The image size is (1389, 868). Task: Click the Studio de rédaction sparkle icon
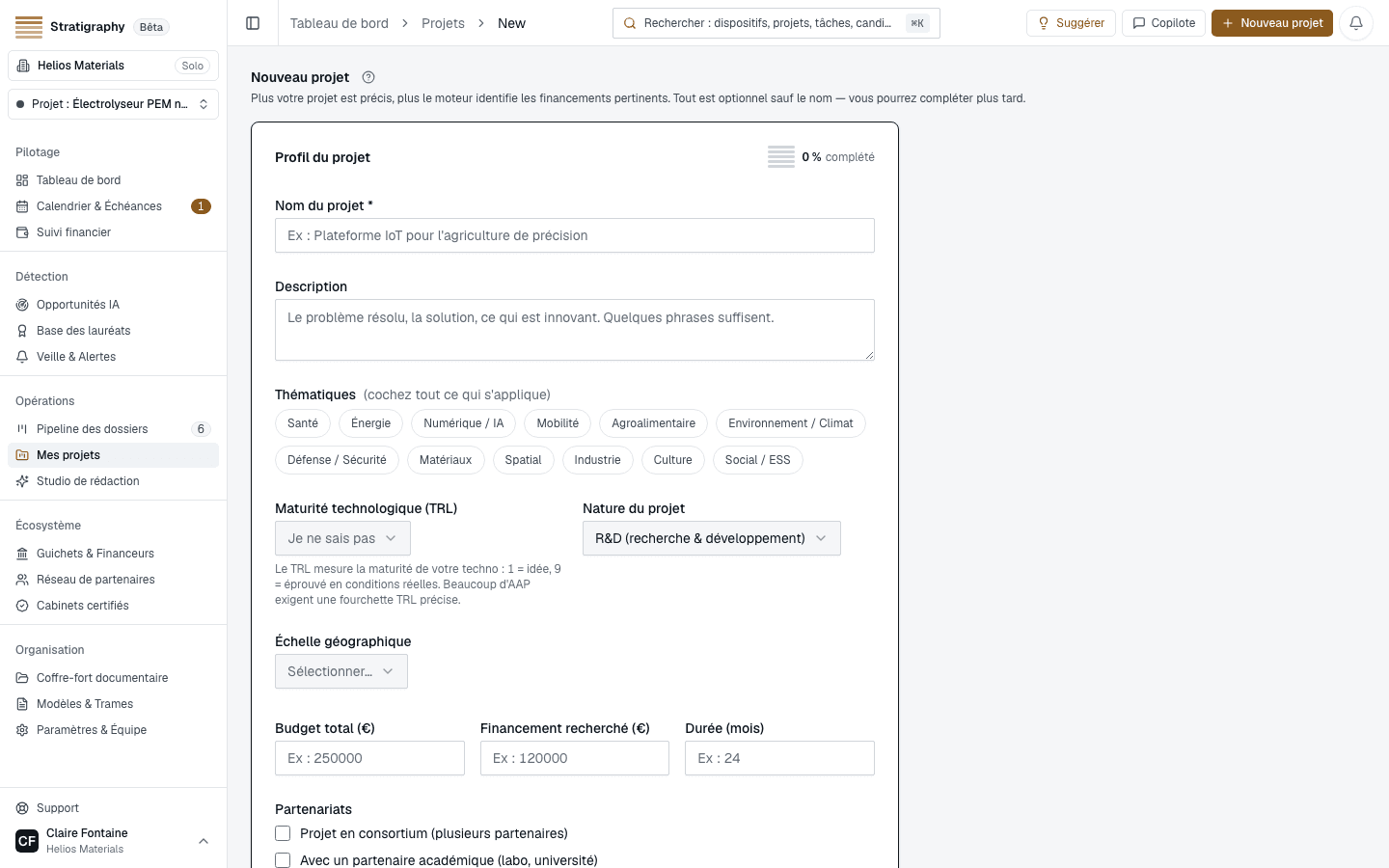coord(22,481)
